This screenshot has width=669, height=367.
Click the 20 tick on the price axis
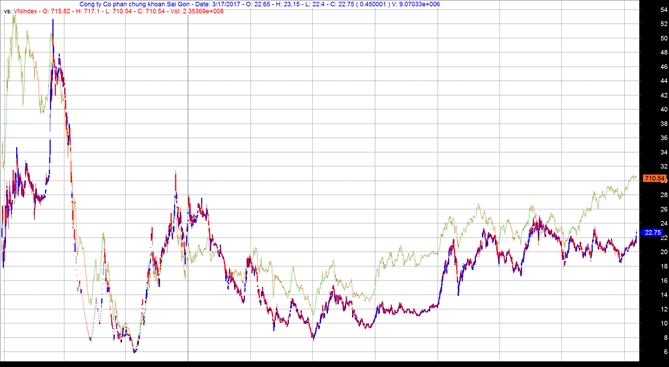[664, 252]
